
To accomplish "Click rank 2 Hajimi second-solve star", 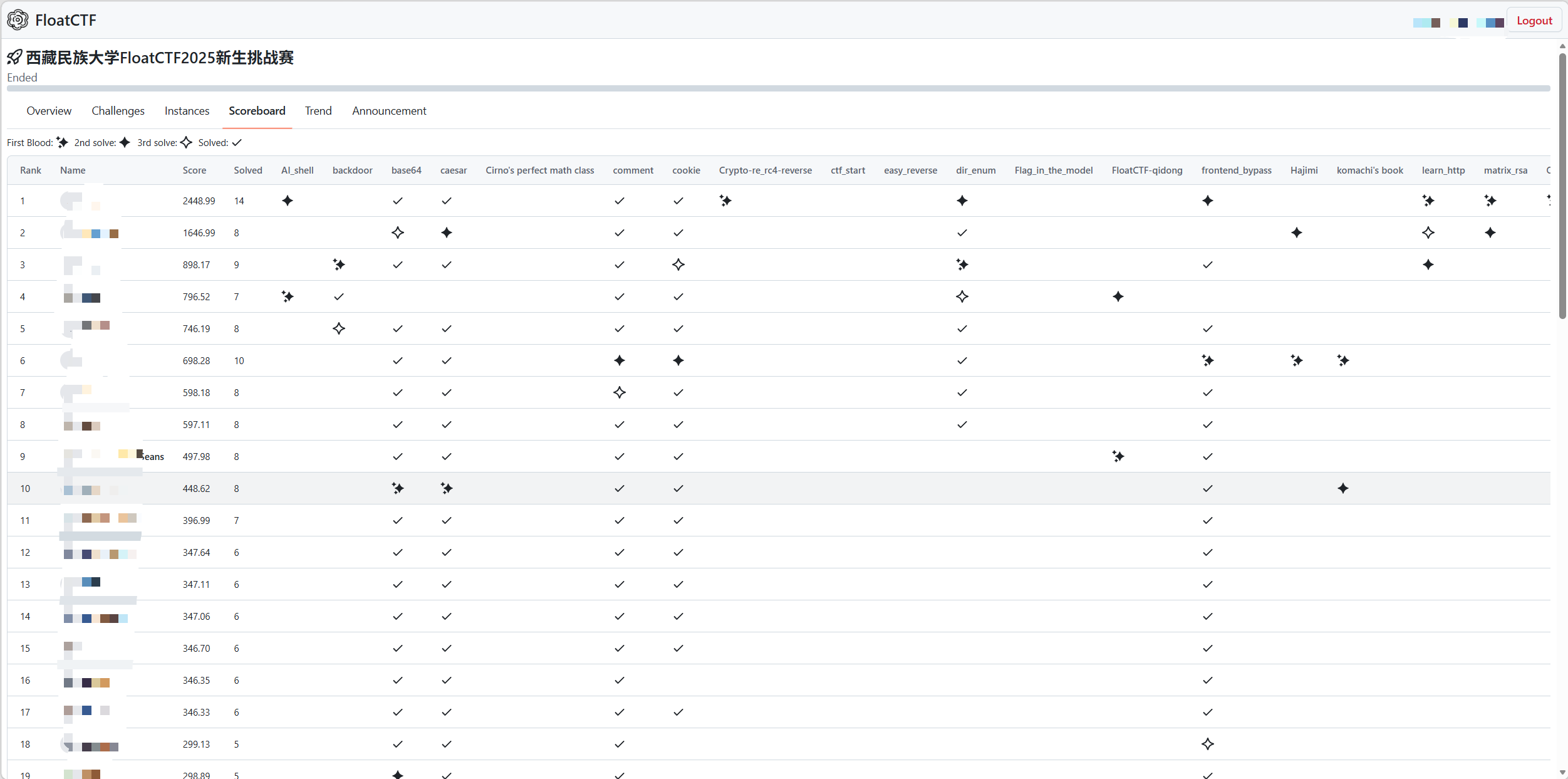I will click(x=1297, y=233).
